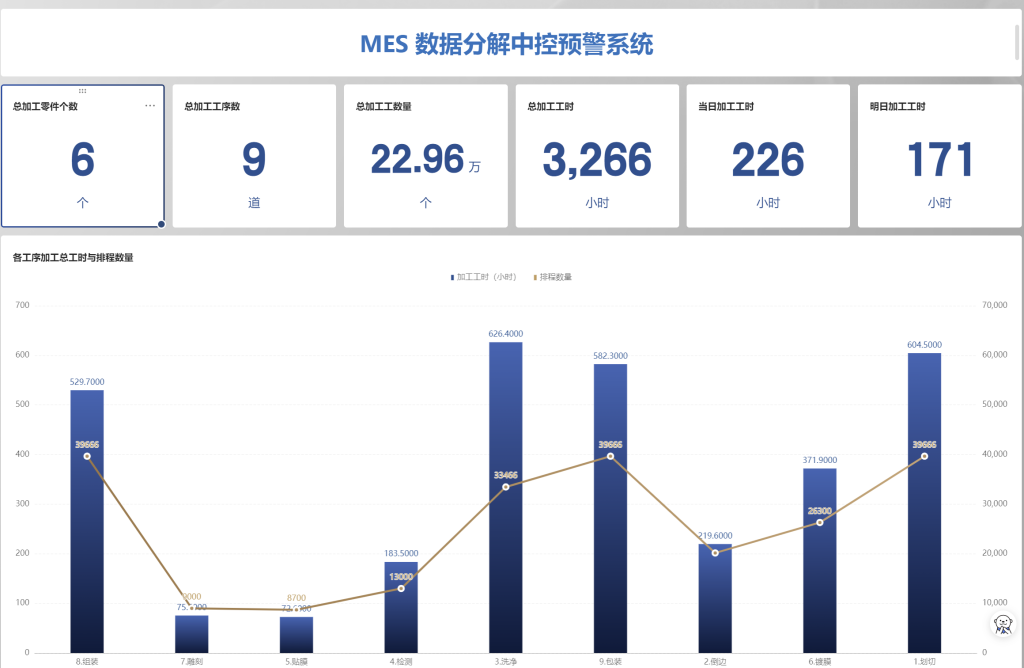Click the 1.划切 x-axis label

click(924, 661)
